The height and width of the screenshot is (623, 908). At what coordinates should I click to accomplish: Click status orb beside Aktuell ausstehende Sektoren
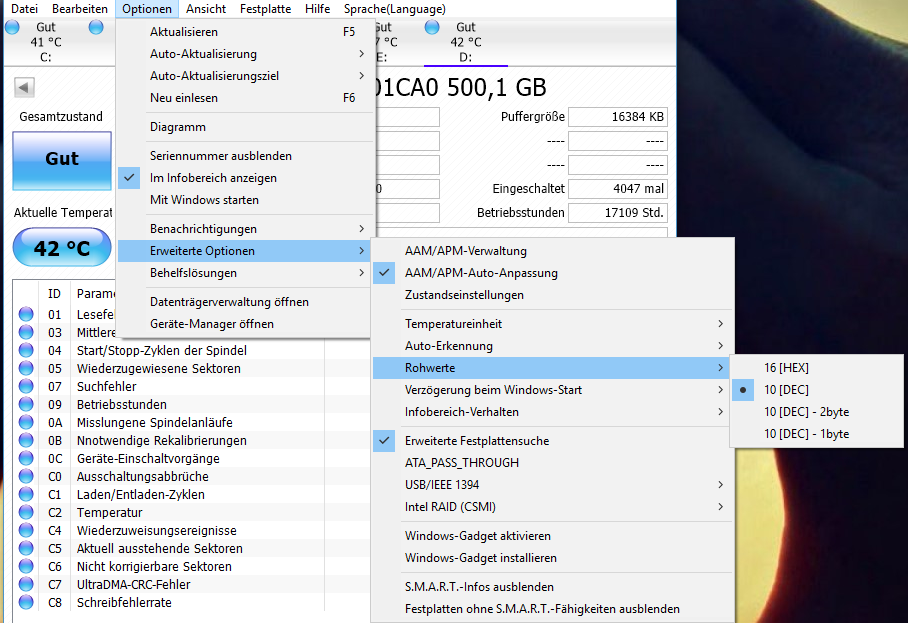pos(26,548)
